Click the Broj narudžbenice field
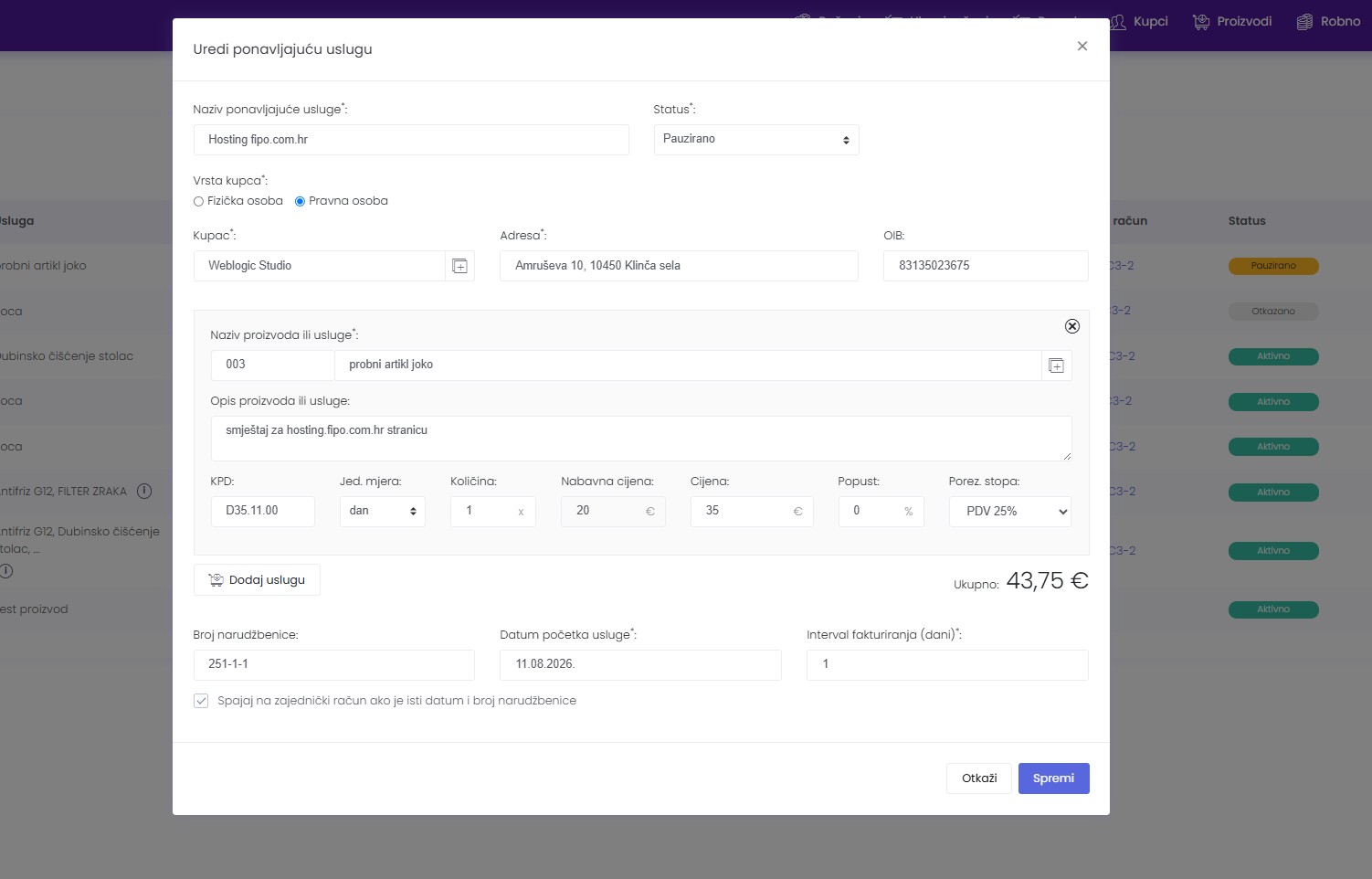Image resolution: width=1372 pixels, height=879 pixels. tap(334, 665)
